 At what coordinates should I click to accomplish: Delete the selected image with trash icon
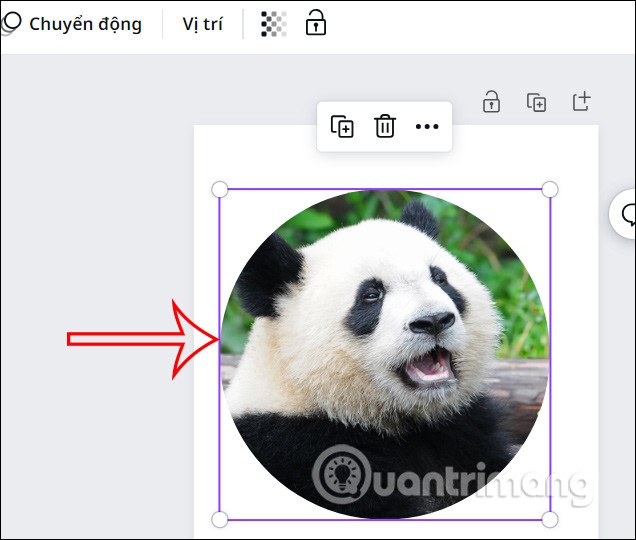coord(385,127)
